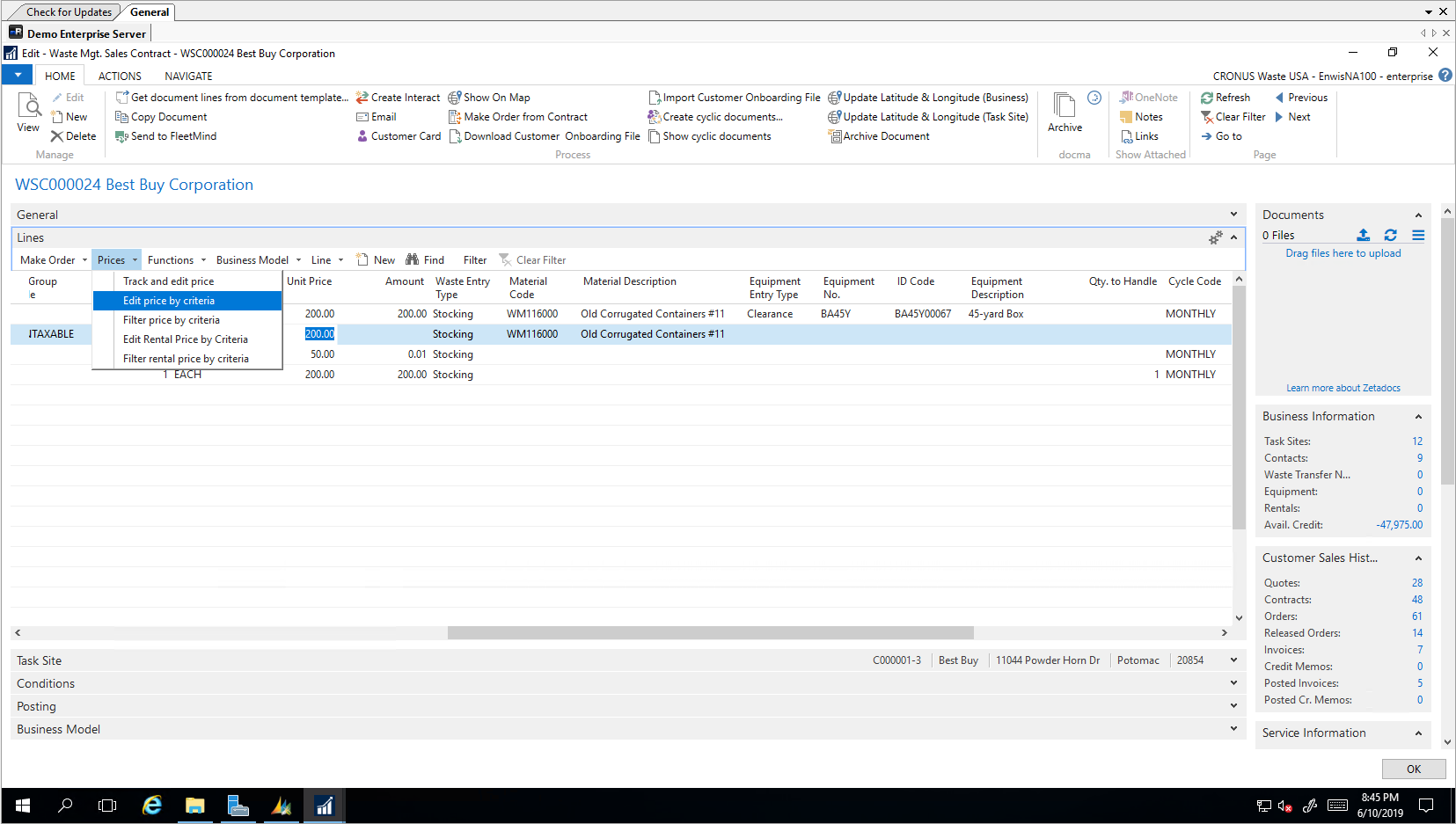Select Filter rental price by criteria
Viewport: 1456px width, 824px height.
coord(187,359)
